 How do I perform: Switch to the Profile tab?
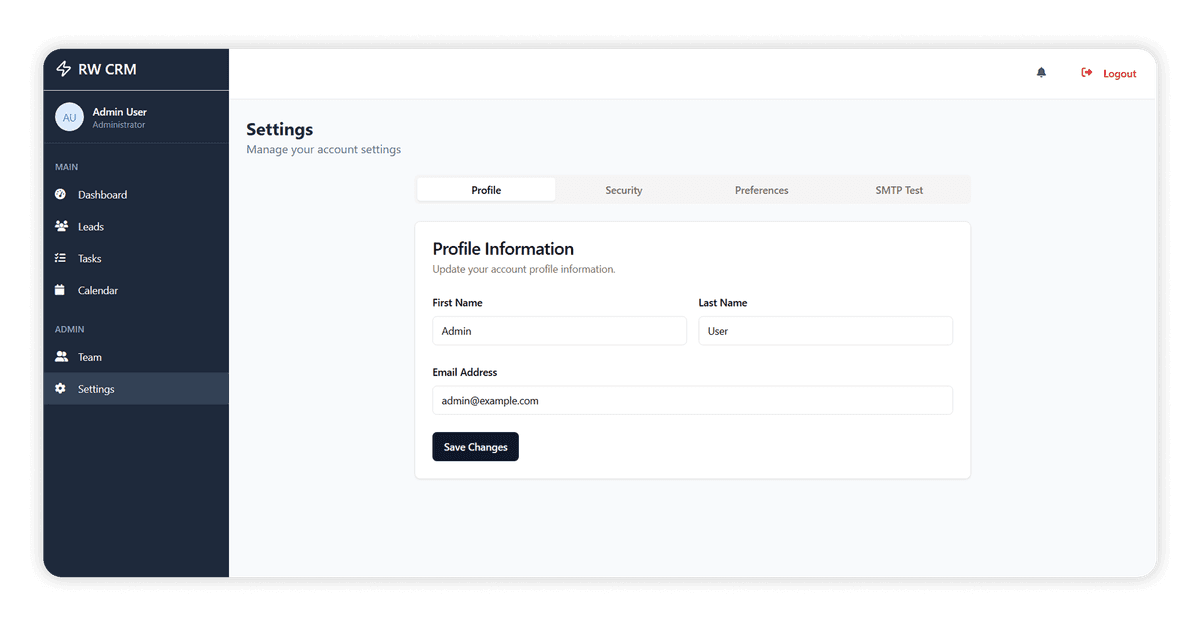[486, 190]
